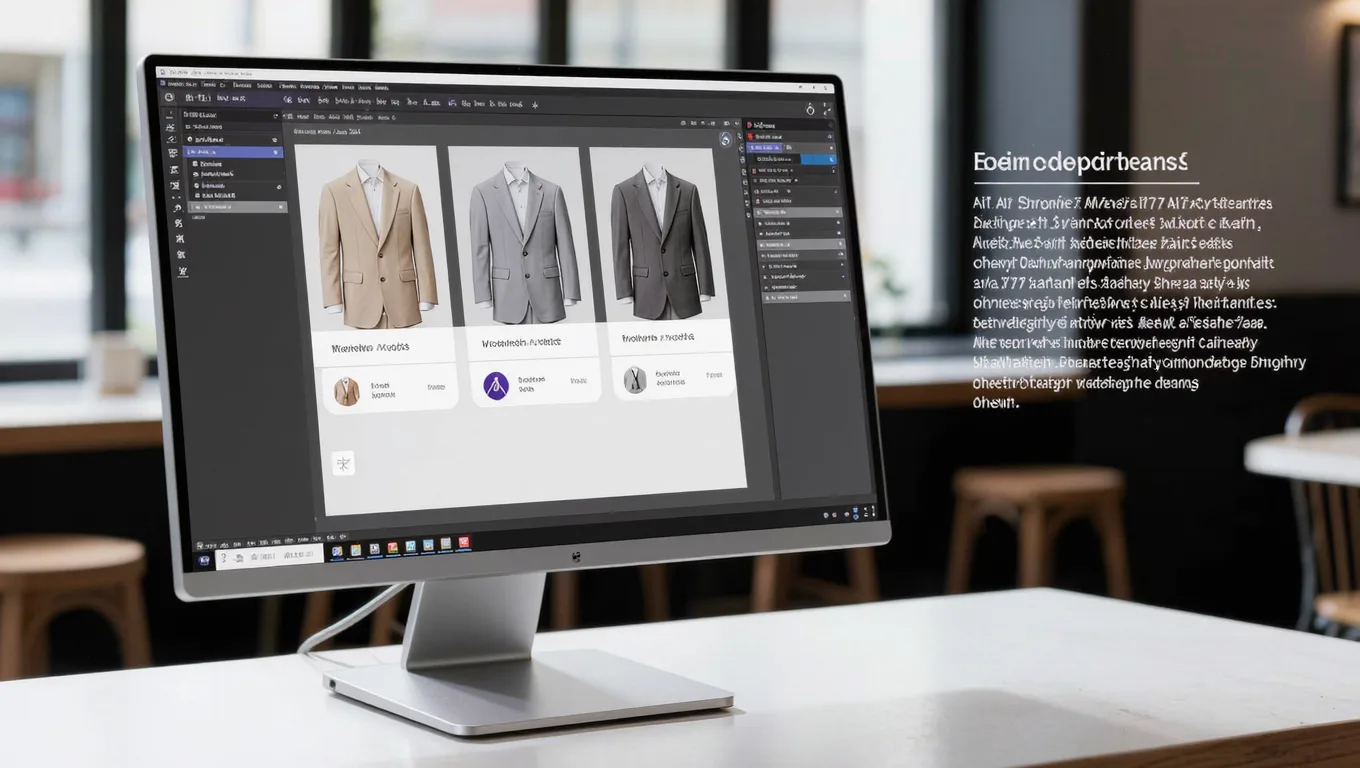Click the red icon in the right panel header
Screen dimensions: 1360x768
coord(750,125)
